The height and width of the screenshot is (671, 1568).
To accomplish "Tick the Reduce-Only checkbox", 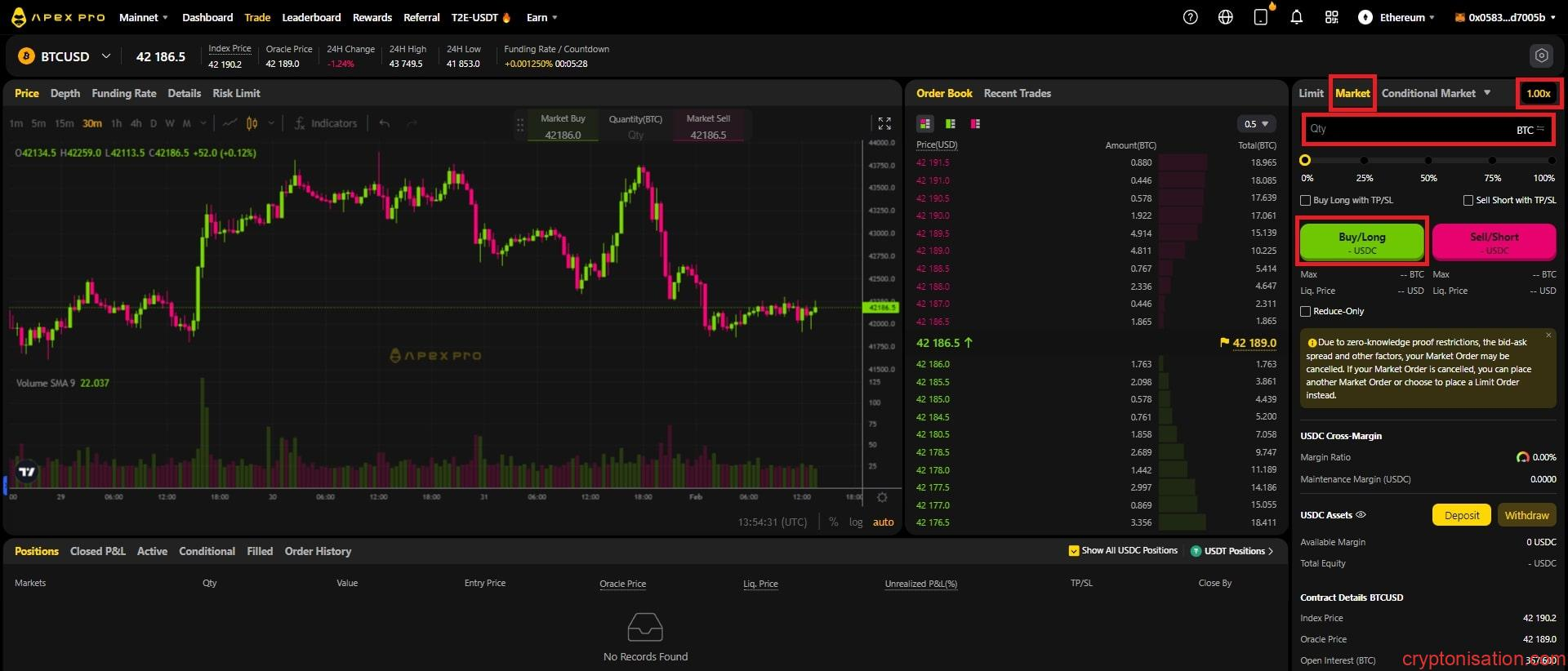I will [1305, 311].
